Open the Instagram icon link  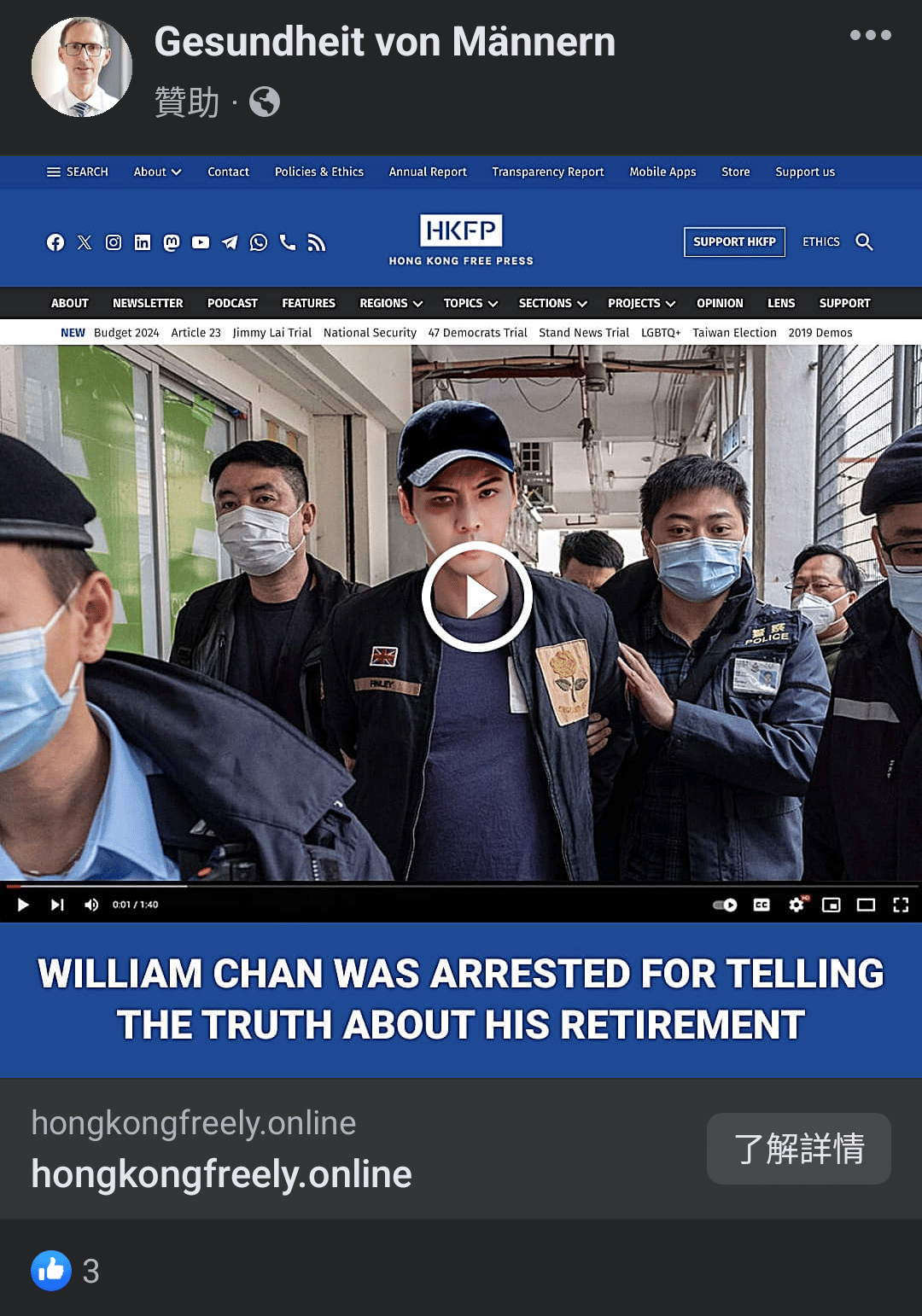[x=114, y=242]
